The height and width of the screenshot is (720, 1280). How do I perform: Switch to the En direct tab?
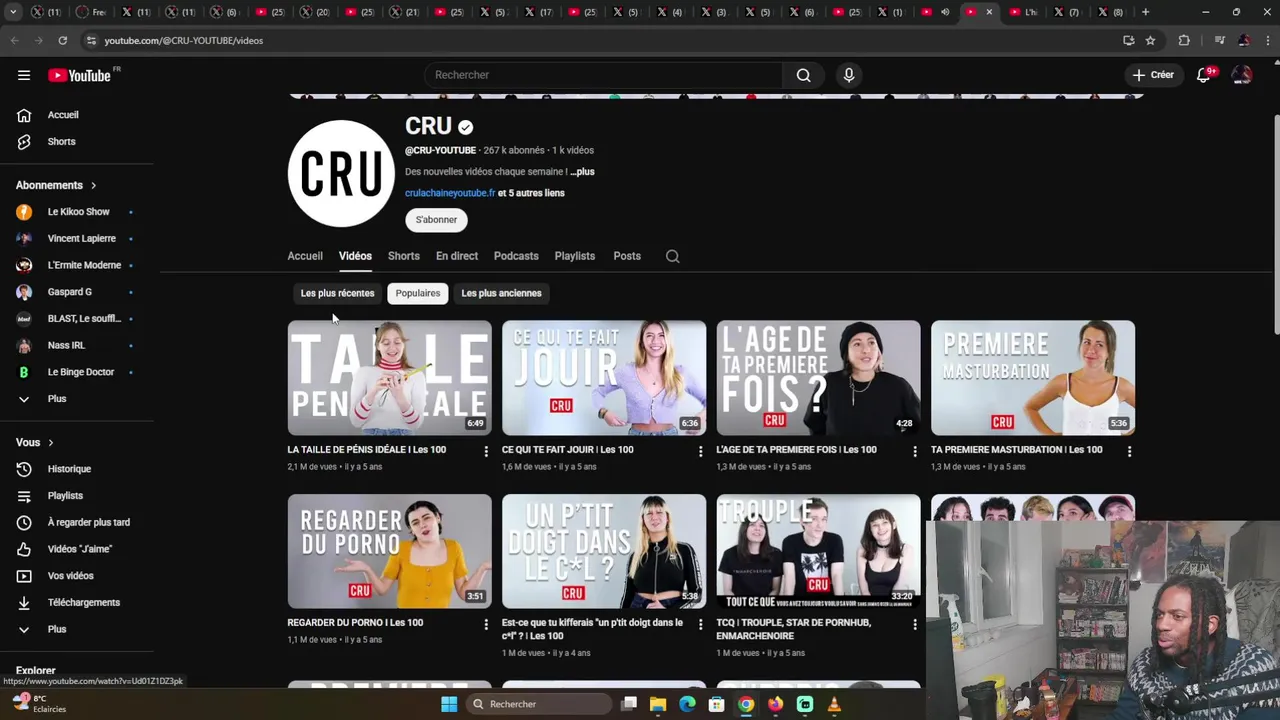point(457,256)
